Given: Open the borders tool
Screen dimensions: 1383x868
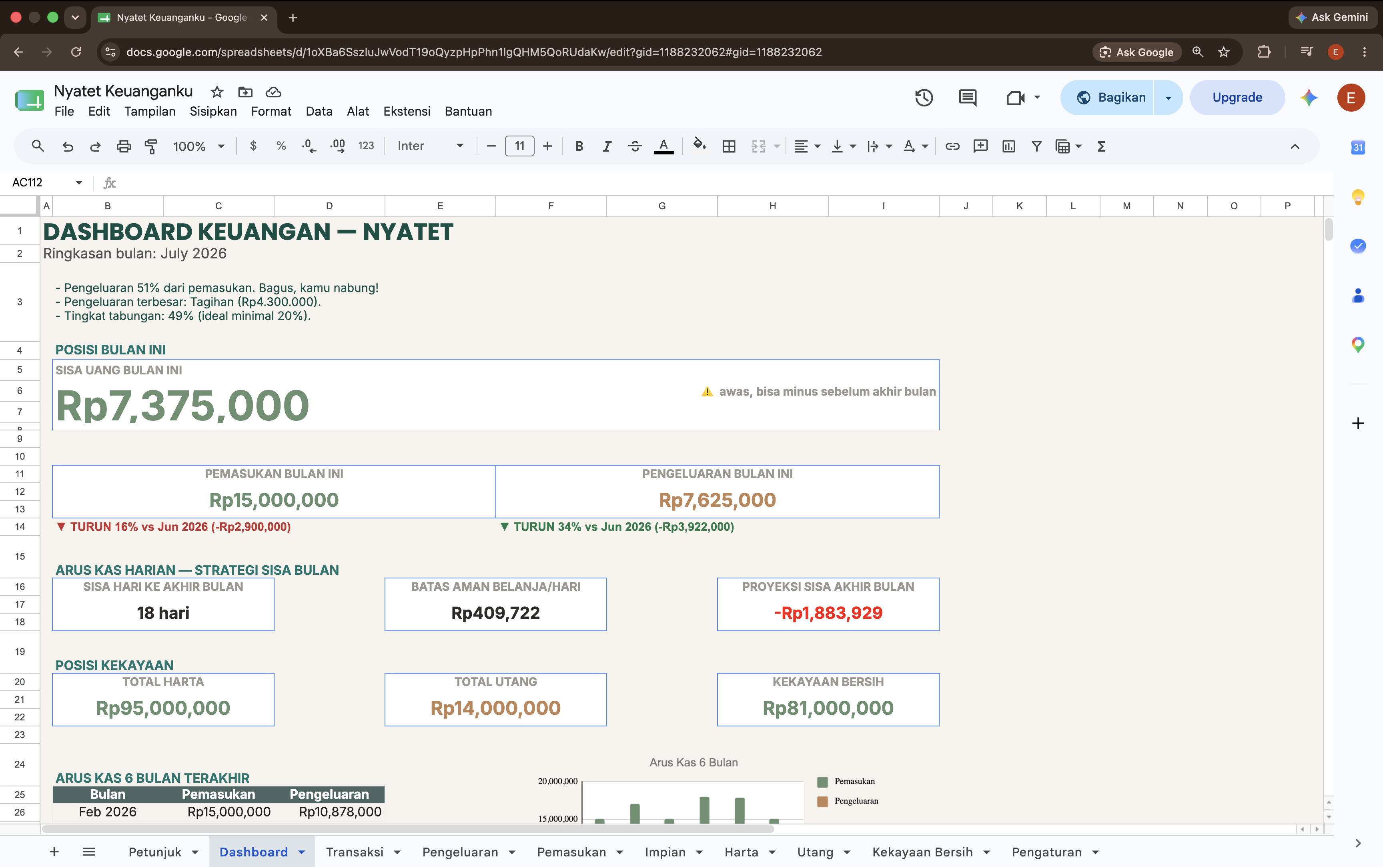Looking at the screenshot, I should [729, 146].
